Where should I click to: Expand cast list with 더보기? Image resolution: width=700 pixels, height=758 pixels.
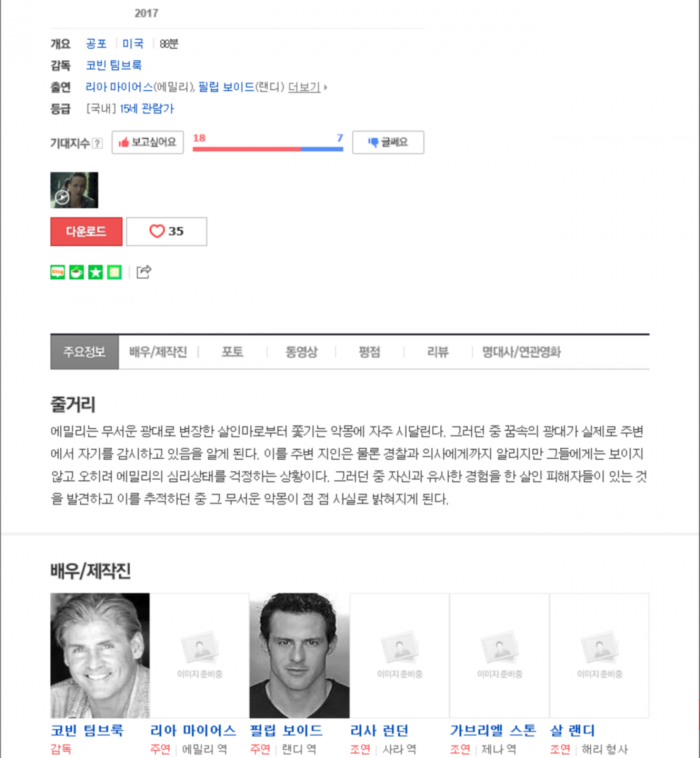(307, 87)
